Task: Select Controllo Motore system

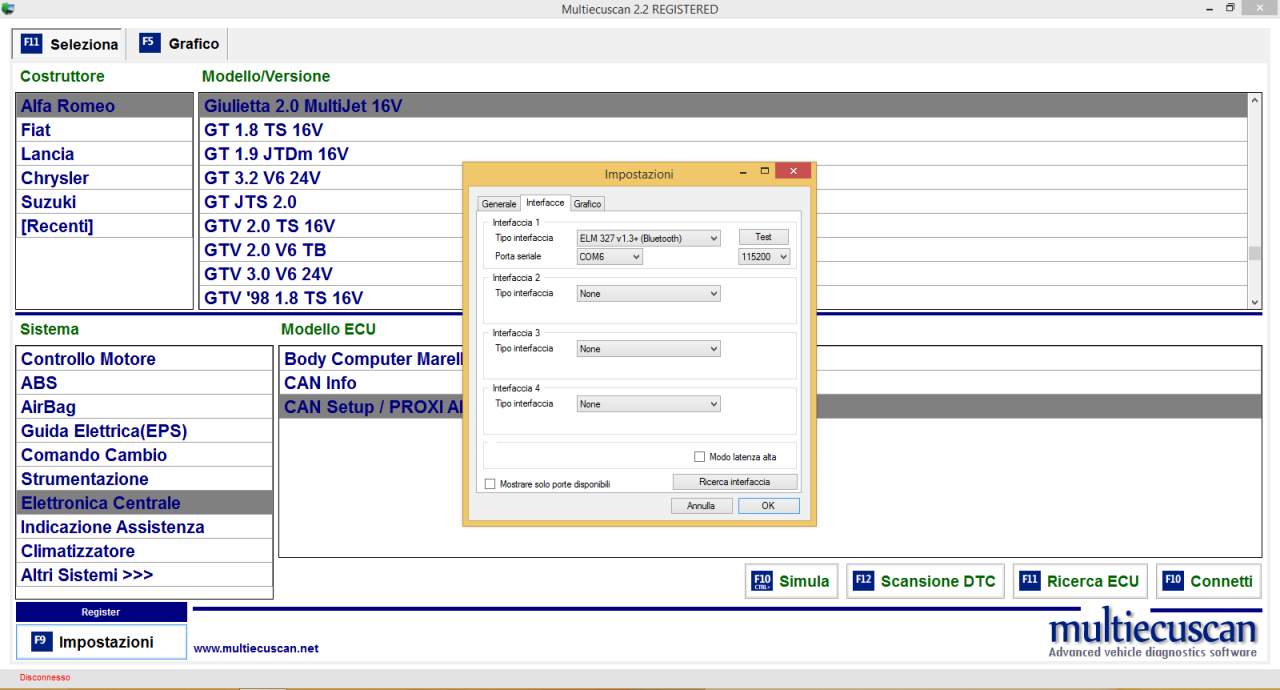Action: click(x=145, y=359)
